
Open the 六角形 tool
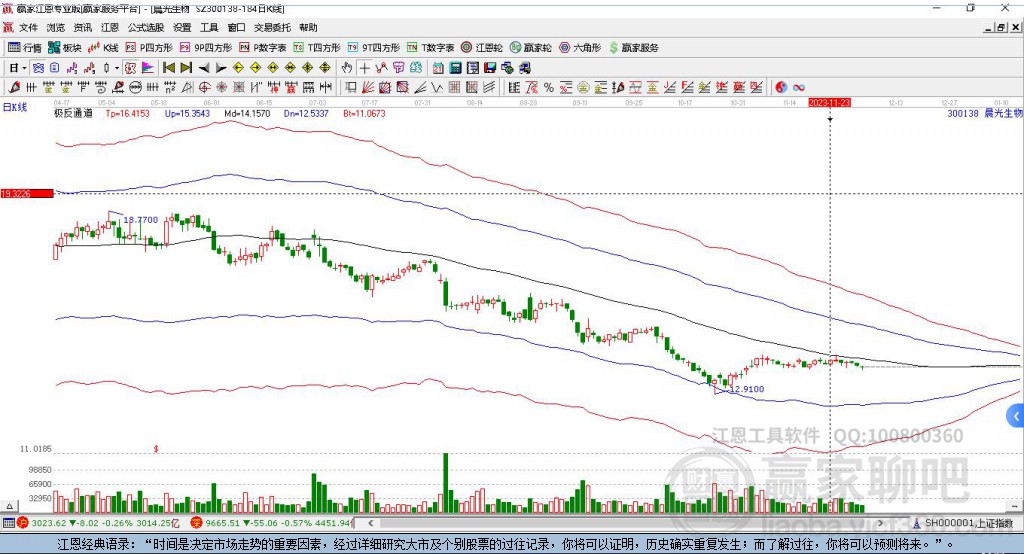(580, 48)
